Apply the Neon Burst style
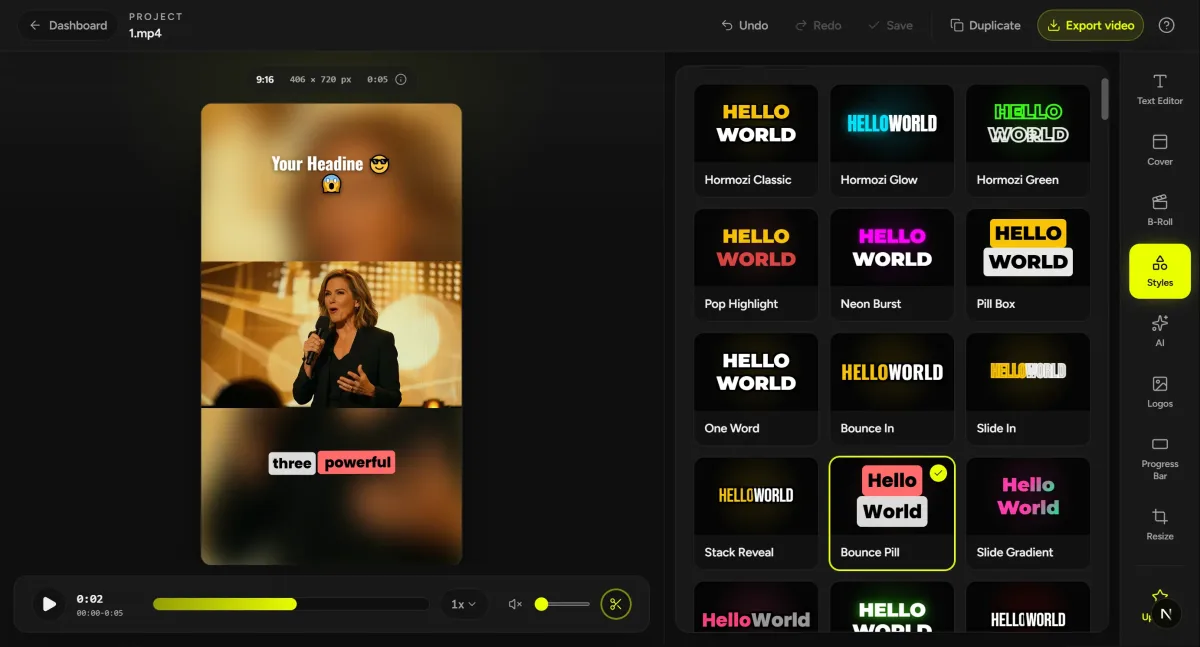 coord(892,264)
